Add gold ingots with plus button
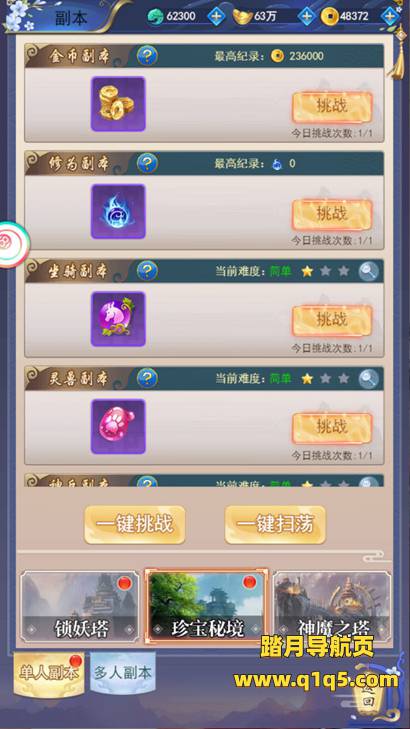Screen dimensions: 410x729 click(x=306, y=16)
